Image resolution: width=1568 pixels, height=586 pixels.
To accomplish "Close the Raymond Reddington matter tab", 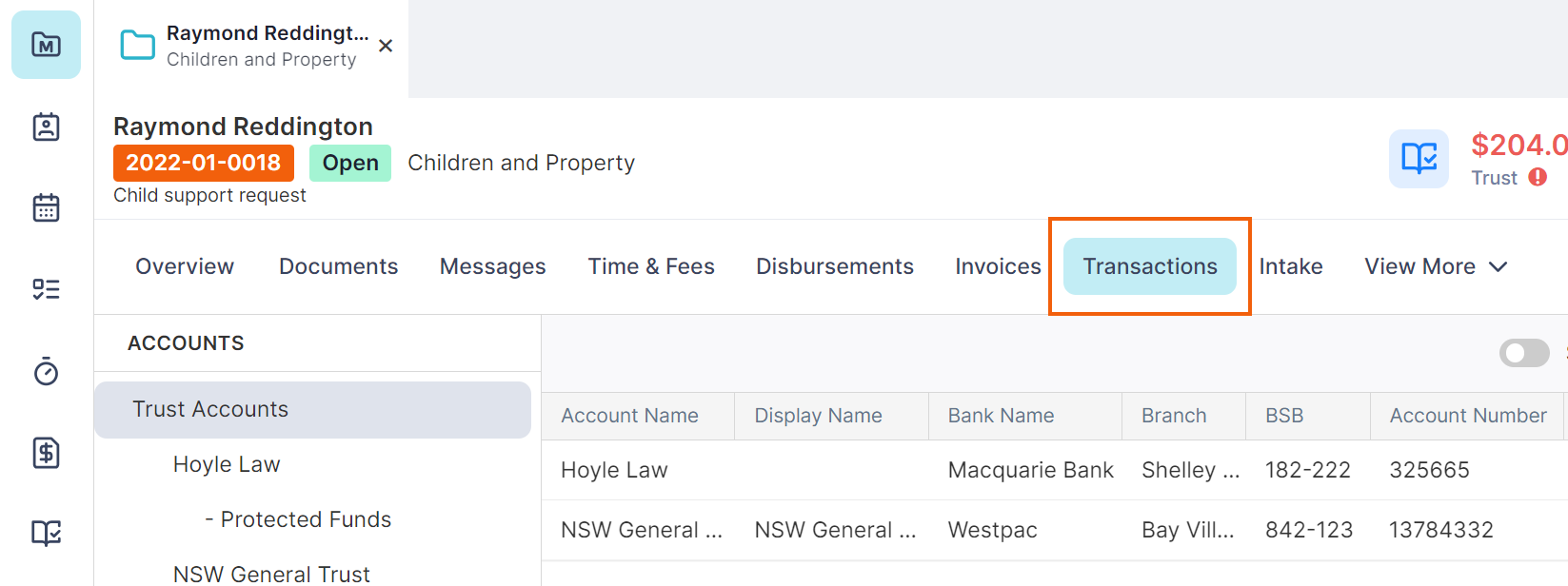I will click(386, 46).
